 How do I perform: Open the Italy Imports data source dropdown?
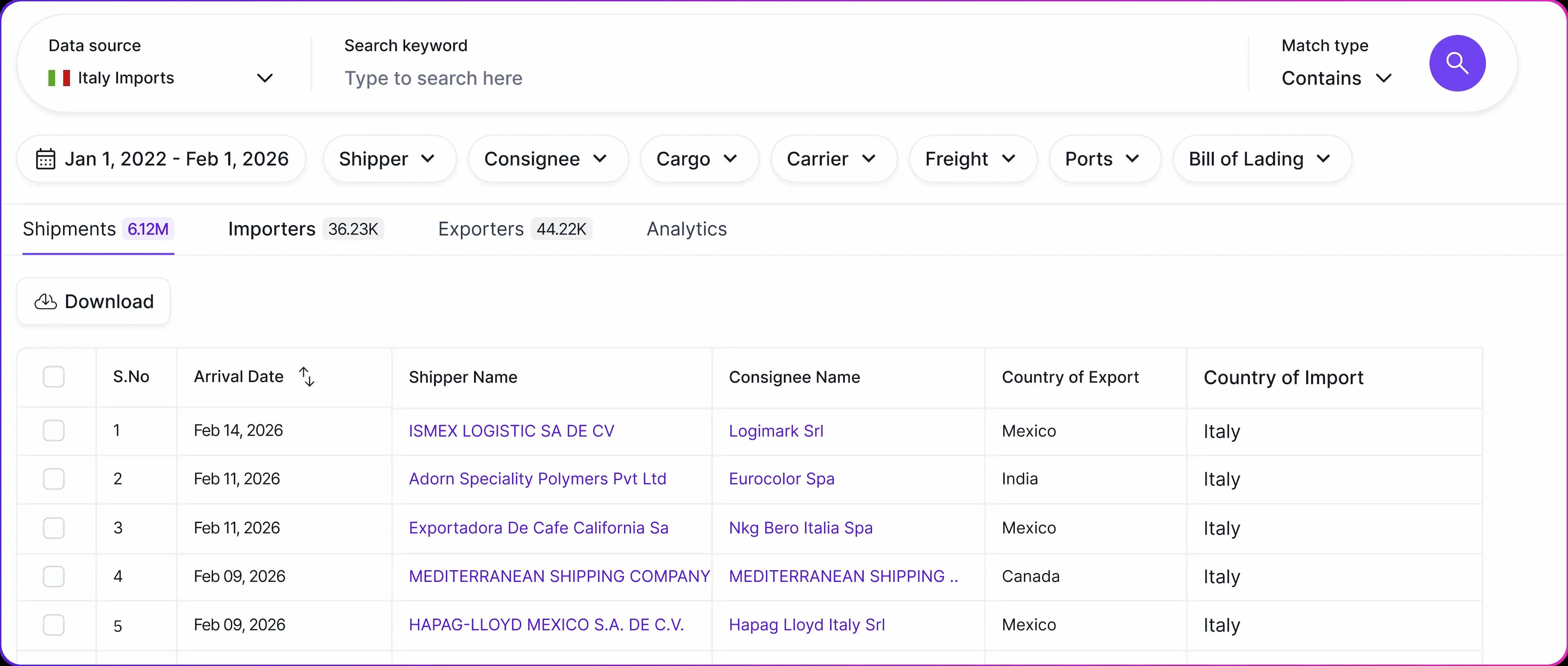coord(161,78)
